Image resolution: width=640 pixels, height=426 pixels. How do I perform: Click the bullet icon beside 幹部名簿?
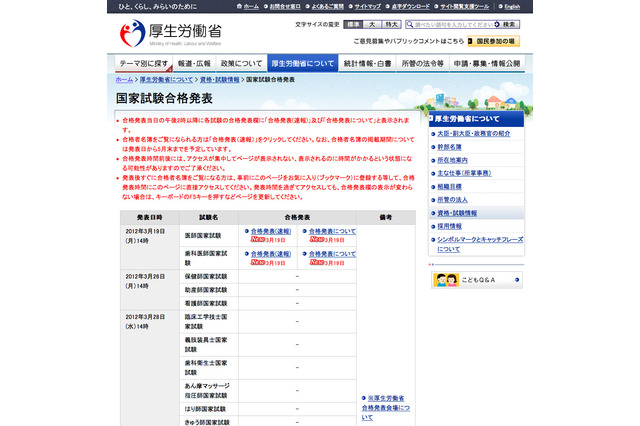(433, 147)
